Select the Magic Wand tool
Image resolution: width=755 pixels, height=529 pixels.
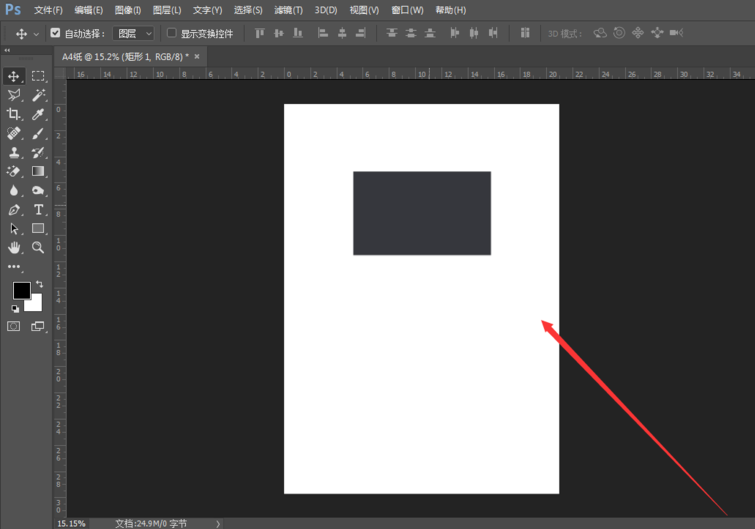[38, 95]
